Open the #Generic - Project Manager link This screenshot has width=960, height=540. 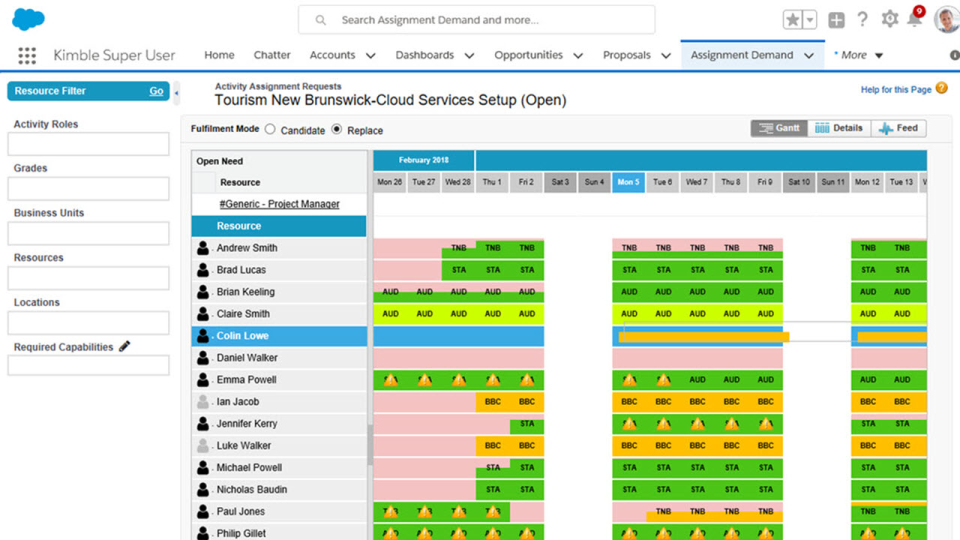(279, 204)
